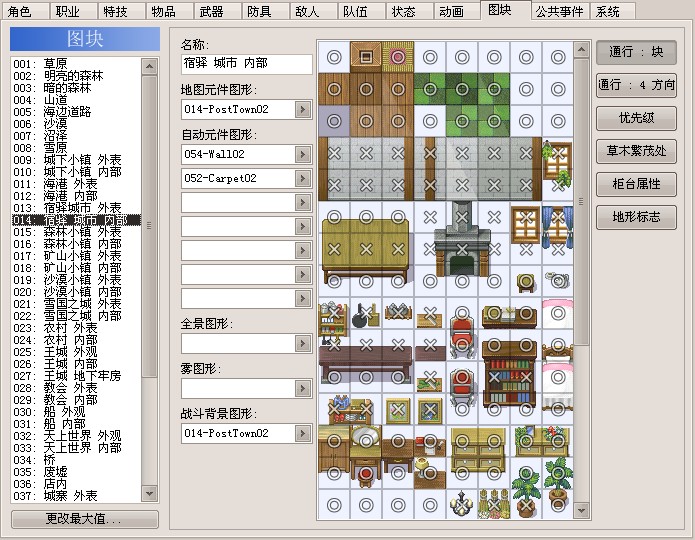Image resolution: width=695 pixels, height=540 pixels.
Task: Open the third autotile chooser arrow
Action: (x=303, y=203)
